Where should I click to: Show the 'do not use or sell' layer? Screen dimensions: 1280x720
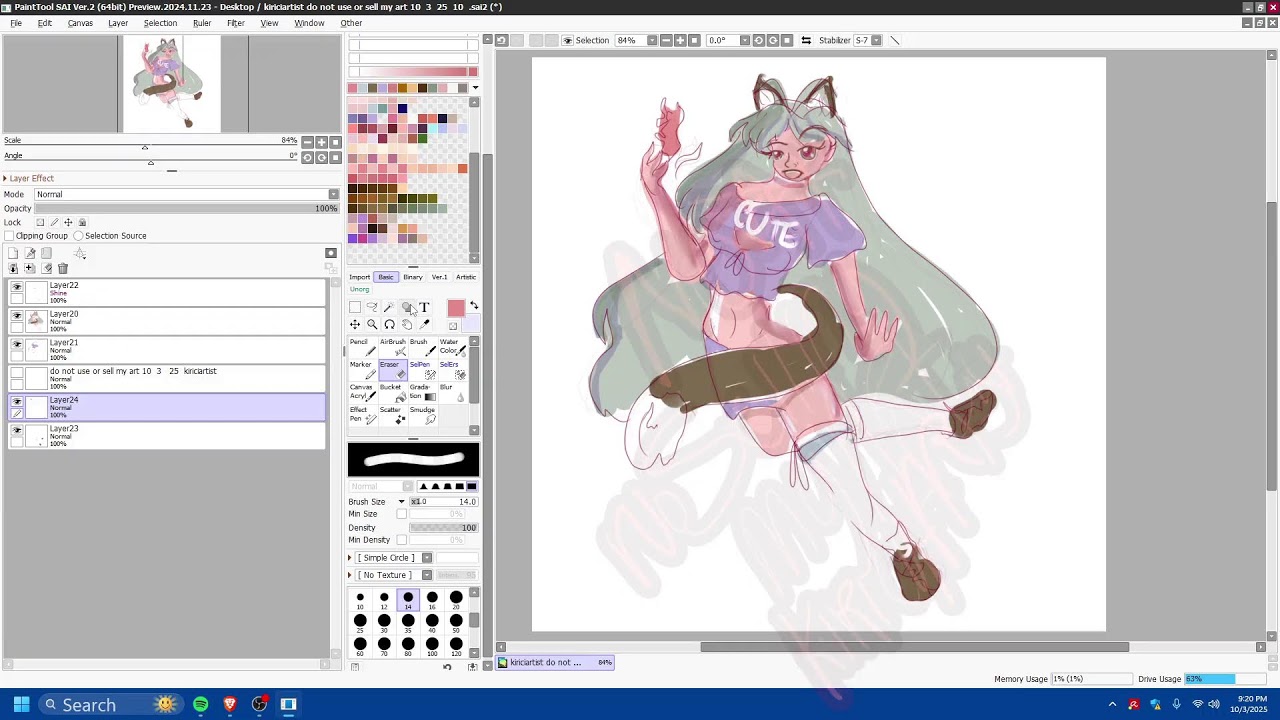[17, 372]
